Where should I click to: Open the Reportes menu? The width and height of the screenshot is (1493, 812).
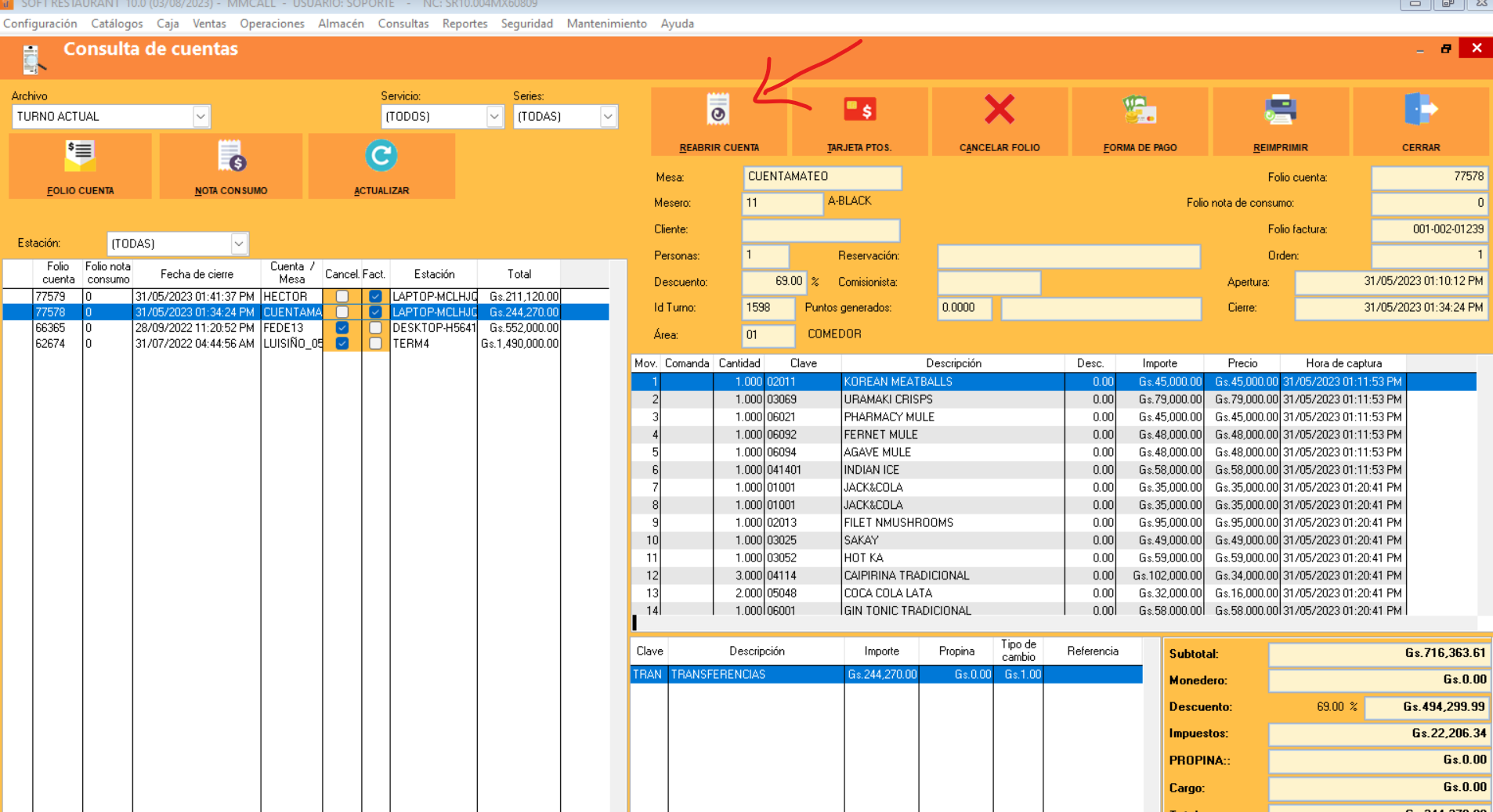pos(465,23)
